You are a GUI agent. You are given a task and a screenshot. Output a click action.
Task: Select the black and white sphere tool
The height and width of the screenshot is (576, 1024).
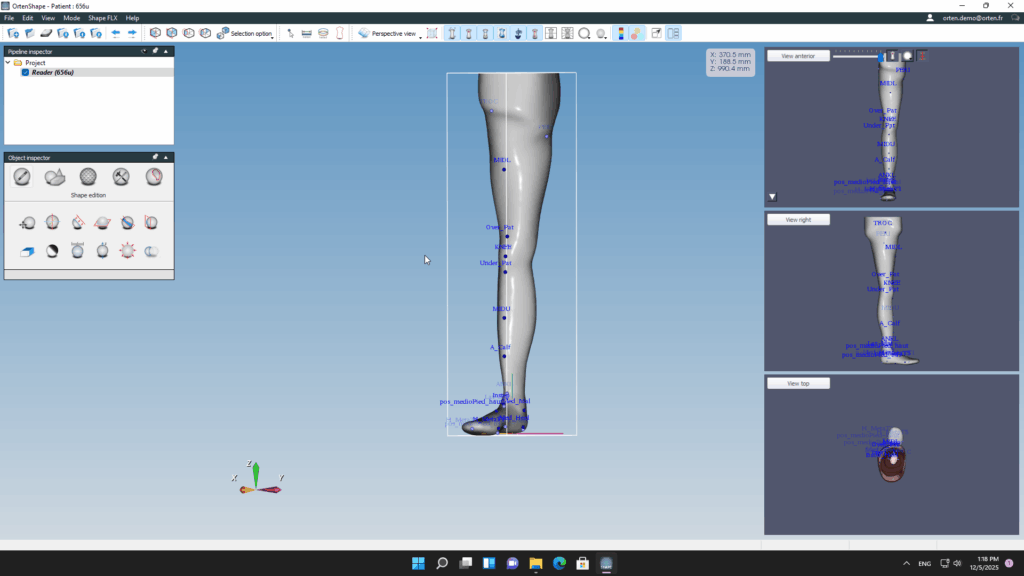[x=52, y=251]
